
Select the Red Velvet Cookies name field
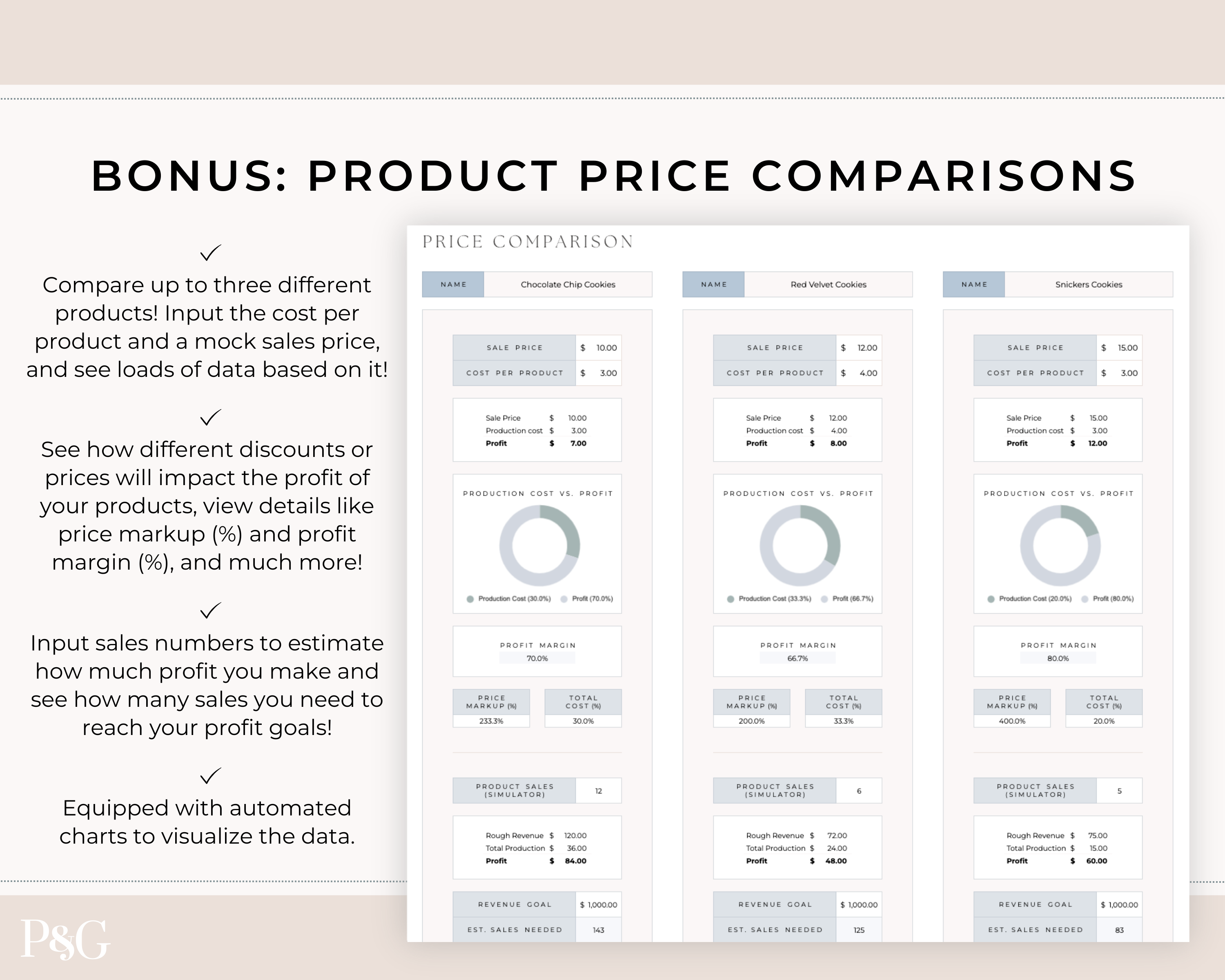pos(828,284)
